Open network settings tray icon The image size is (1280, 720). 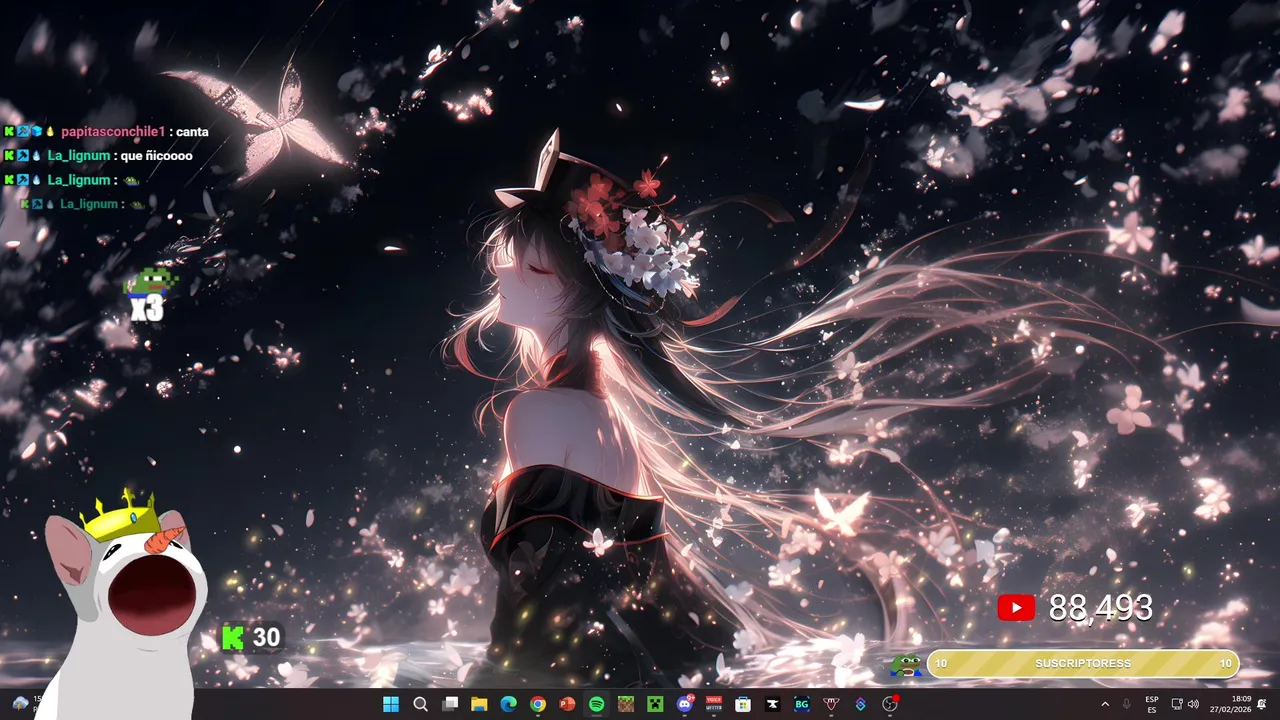coord(1177,704)
